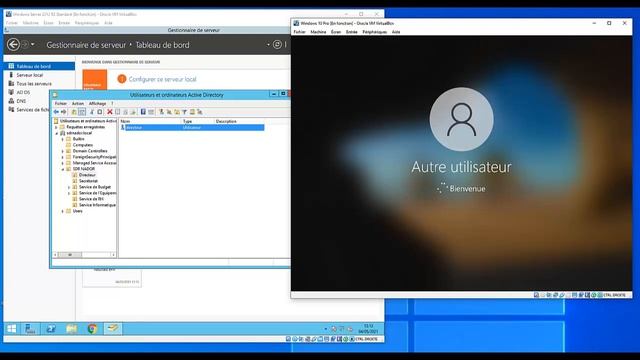Open Périphériques menu of Windows 10 VM

click(374, 32)
